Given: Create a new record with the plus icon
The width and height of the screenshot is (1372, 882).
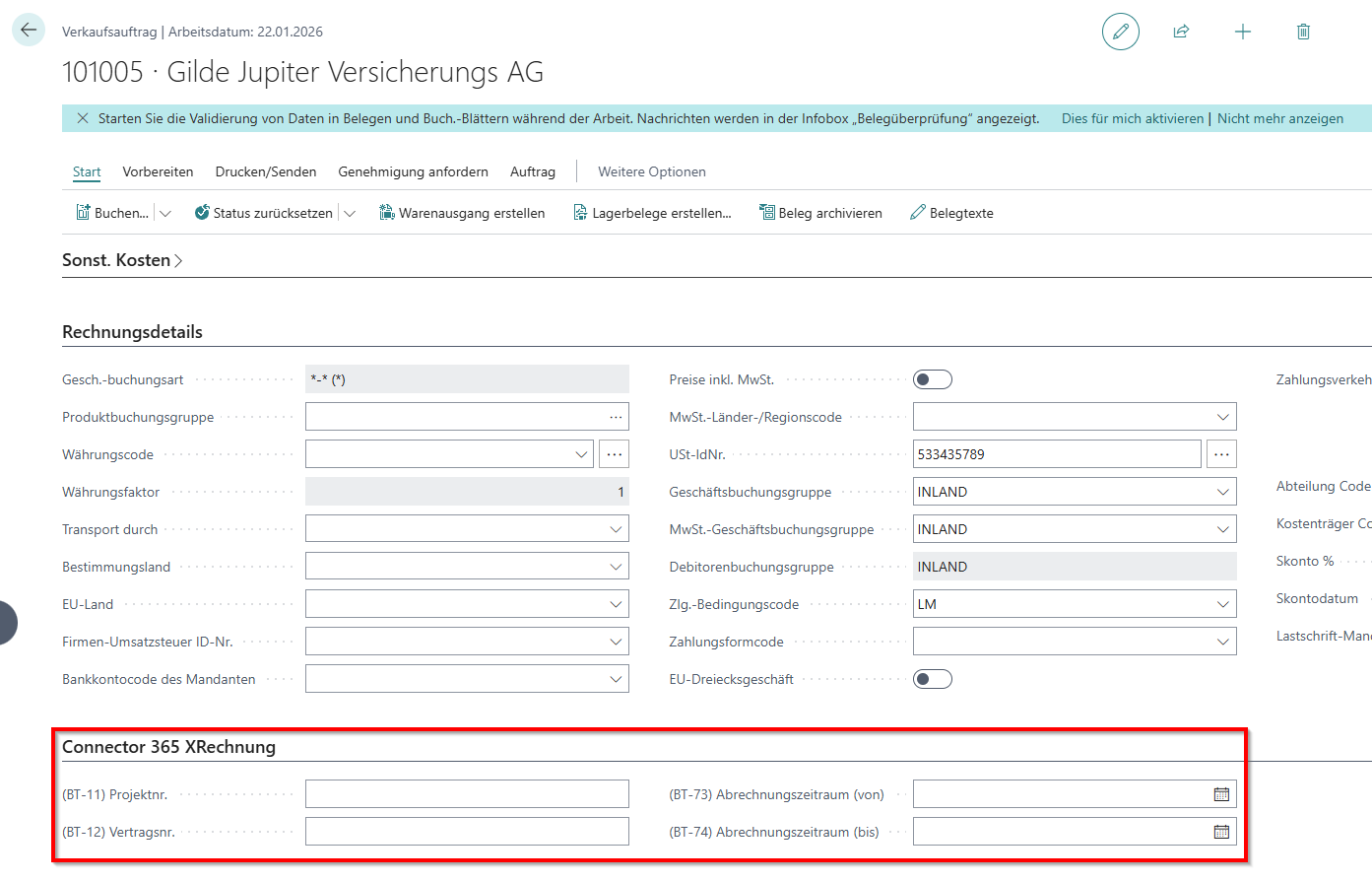Looking at the screenshot, I should coord(1243,32).
